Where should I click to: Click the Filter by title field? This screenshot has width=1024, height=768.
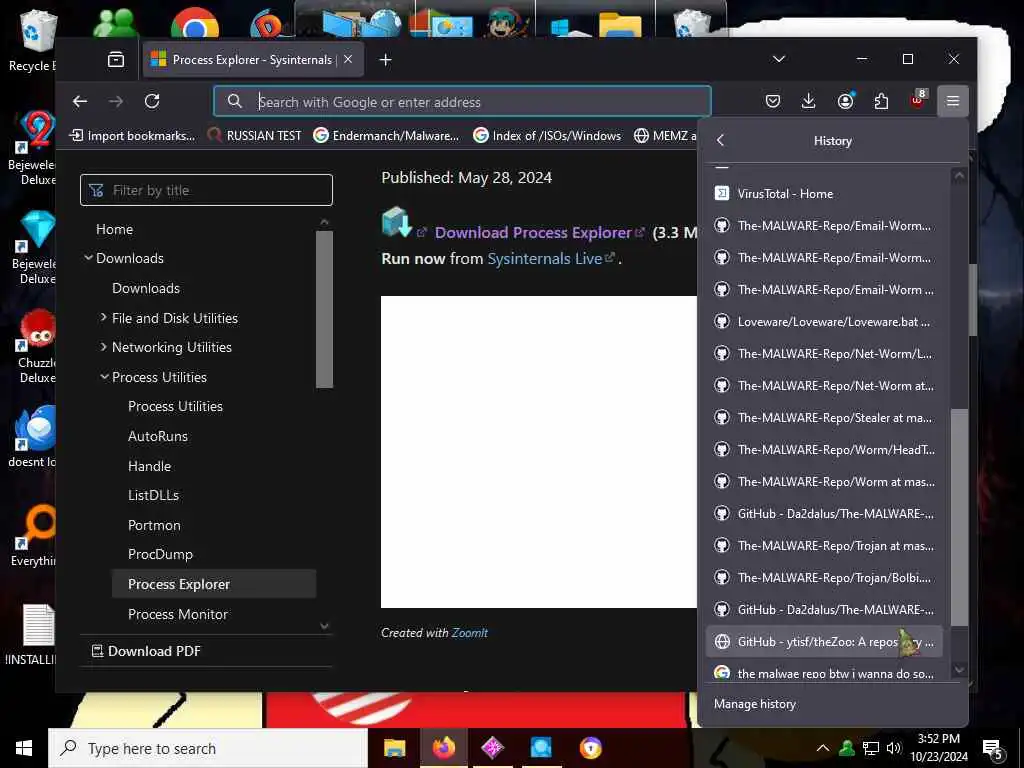point(206,190)
